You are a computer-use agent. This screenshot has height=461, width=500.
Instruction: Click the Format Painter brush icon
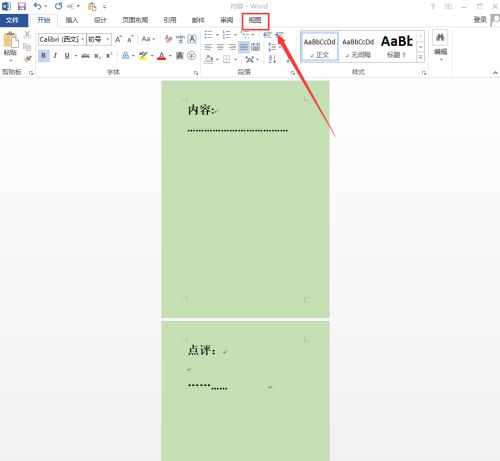[27, 59]
